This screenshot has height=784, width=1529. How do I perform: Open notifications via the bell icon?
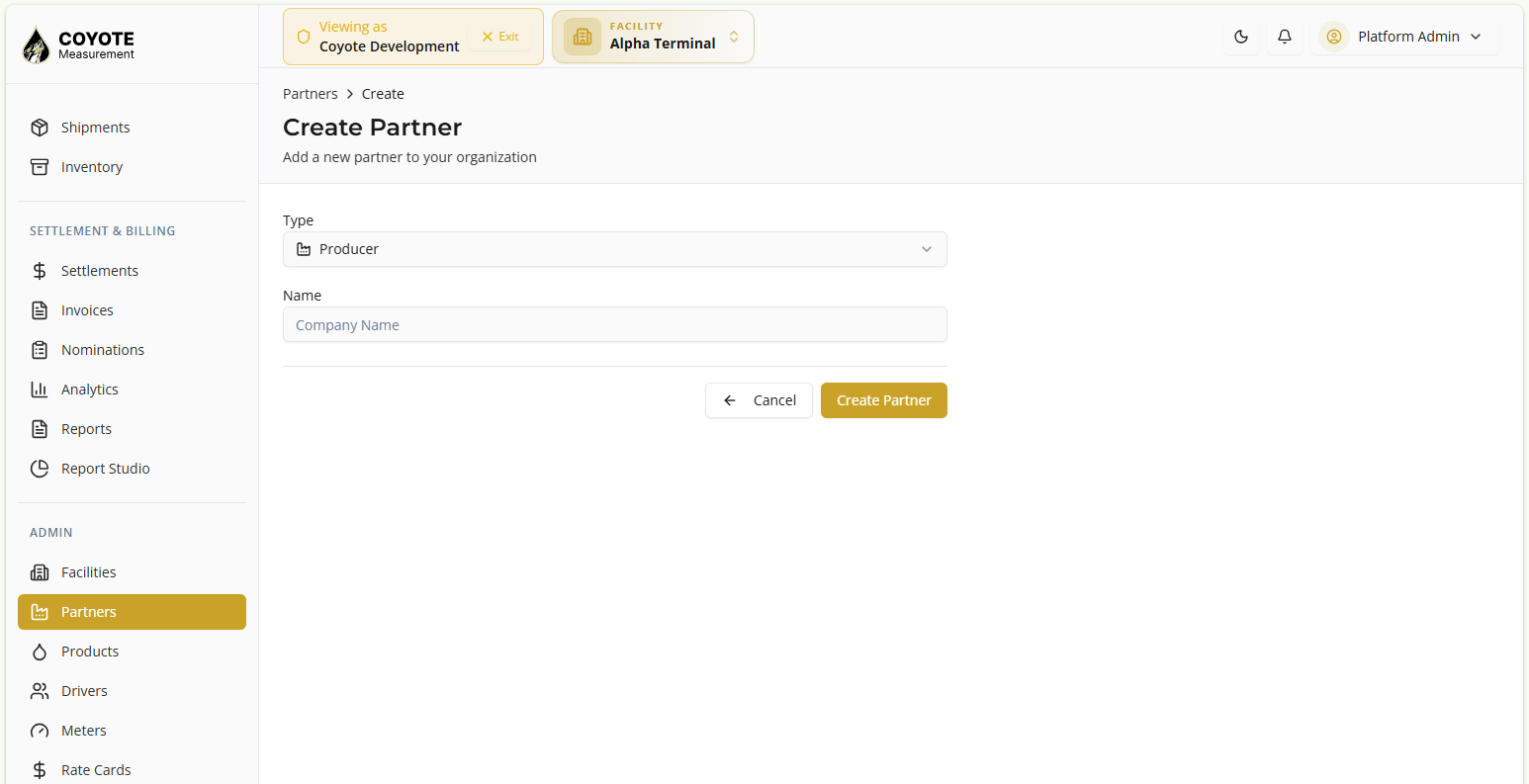coord(1285,37)
